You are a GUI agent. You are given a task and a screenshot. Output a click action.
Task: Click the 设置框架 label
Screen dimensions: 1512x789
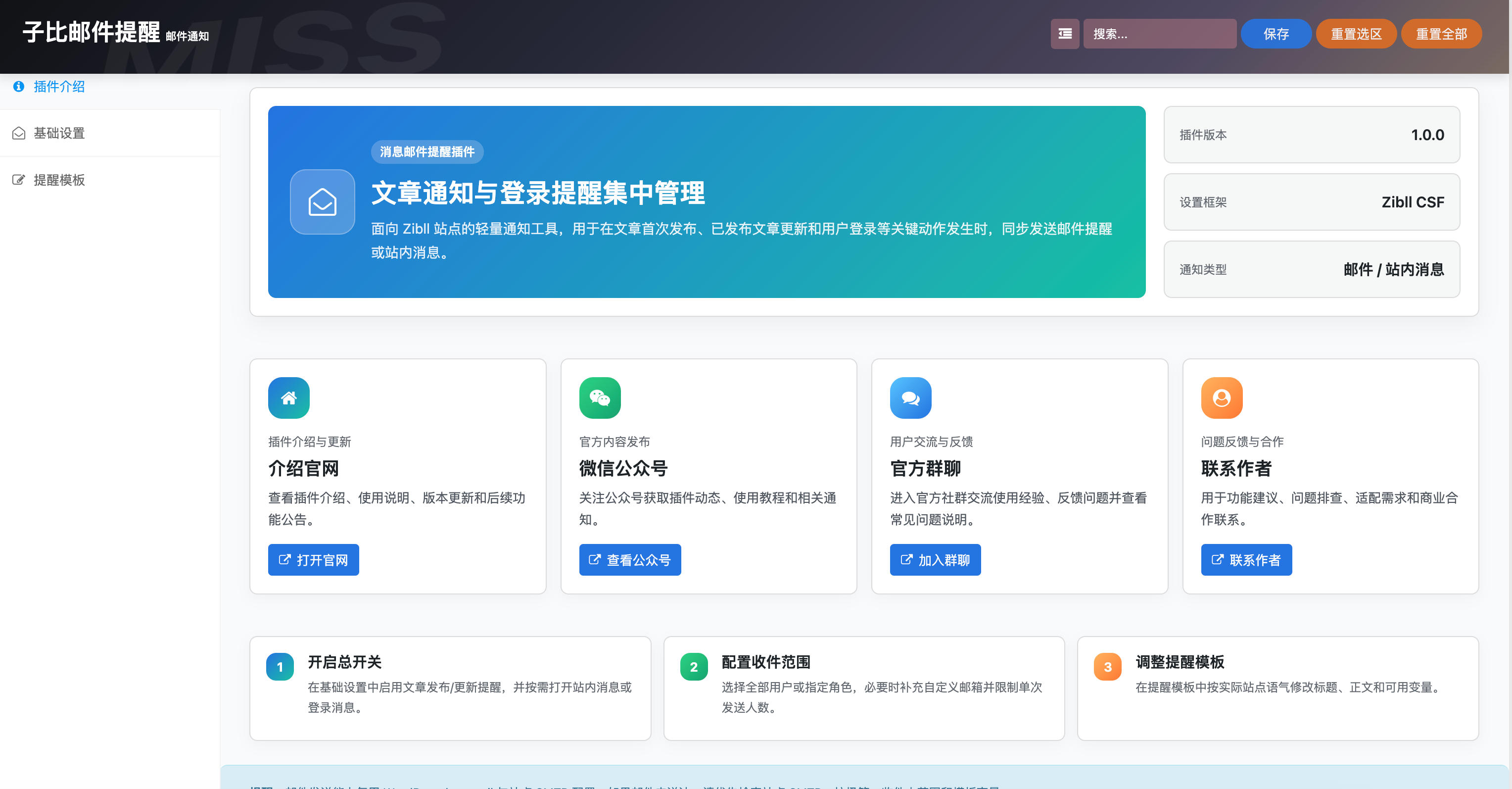[x=1203, y=202]
